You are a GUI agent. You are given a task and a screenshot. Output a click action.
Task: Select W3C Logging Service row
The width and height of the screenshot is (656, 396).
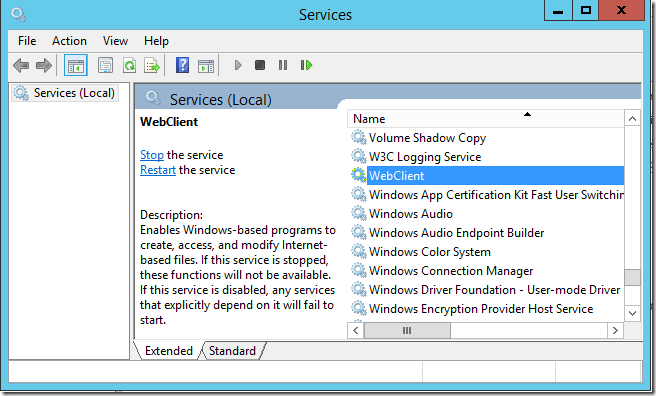tap(425, 156)
